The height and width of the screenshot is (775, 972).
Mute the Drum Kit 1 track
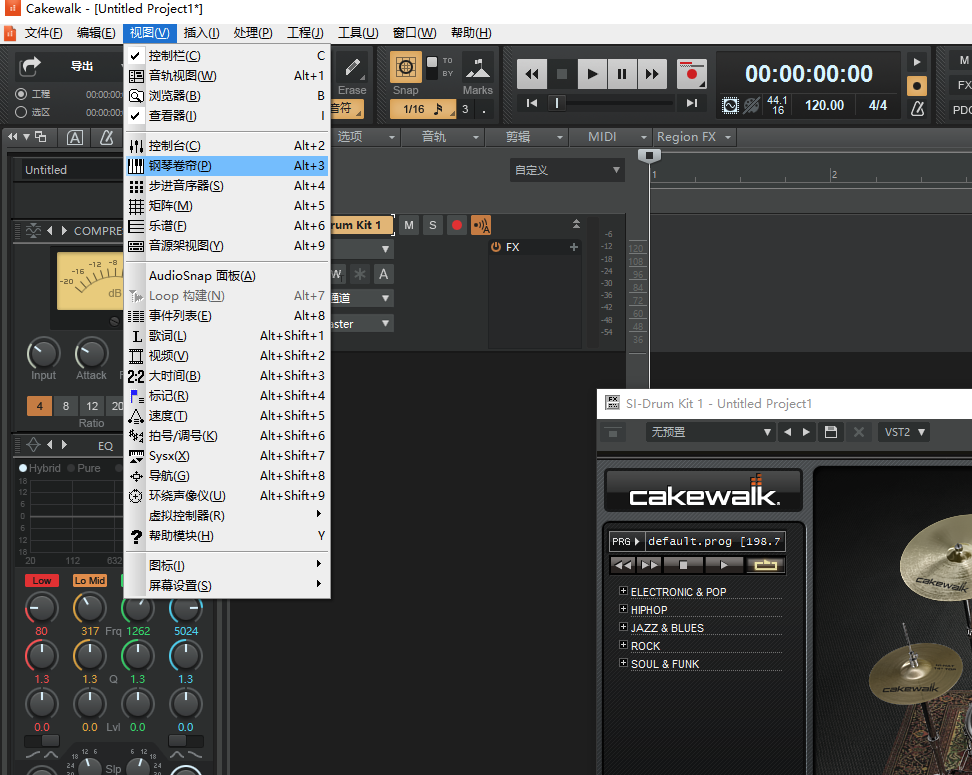pos(409,225)
